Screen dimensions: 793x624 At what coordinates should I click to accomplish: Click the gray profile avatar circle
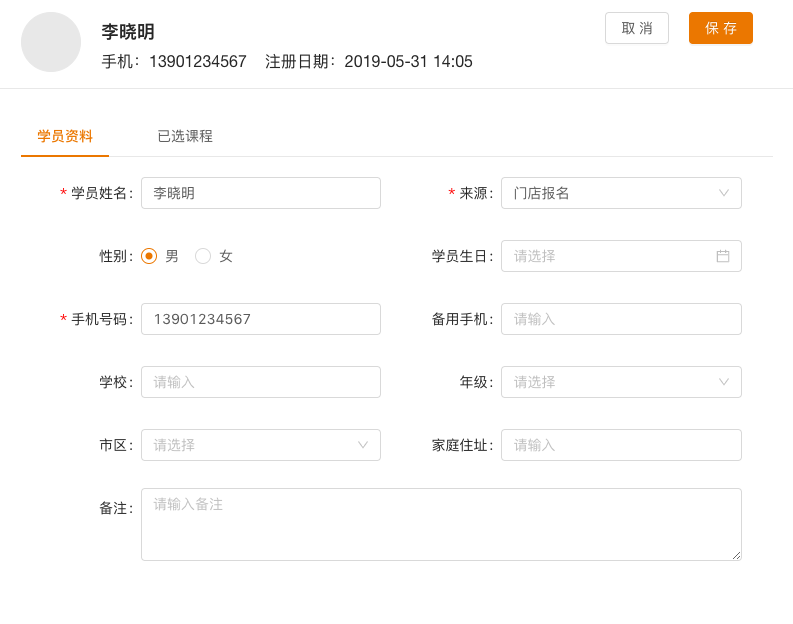click(x=51, y=42)
